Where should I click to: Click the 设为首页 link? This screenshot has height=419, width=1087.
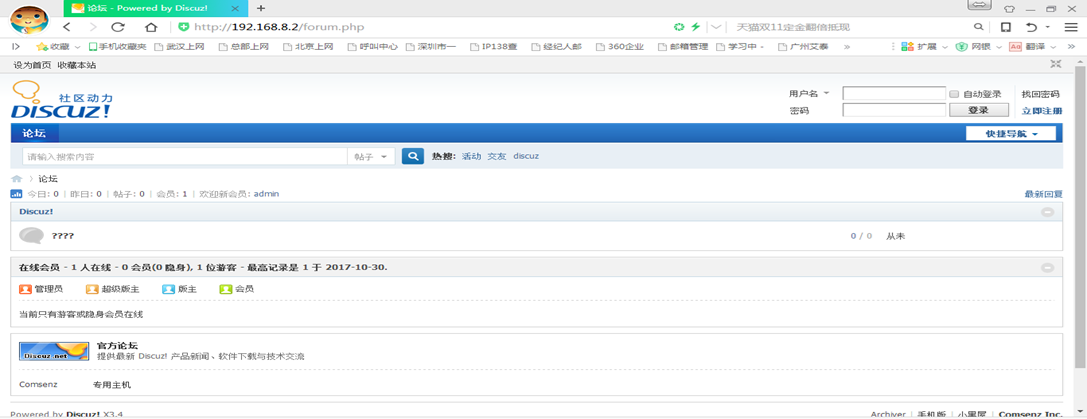tap(32, 65)
